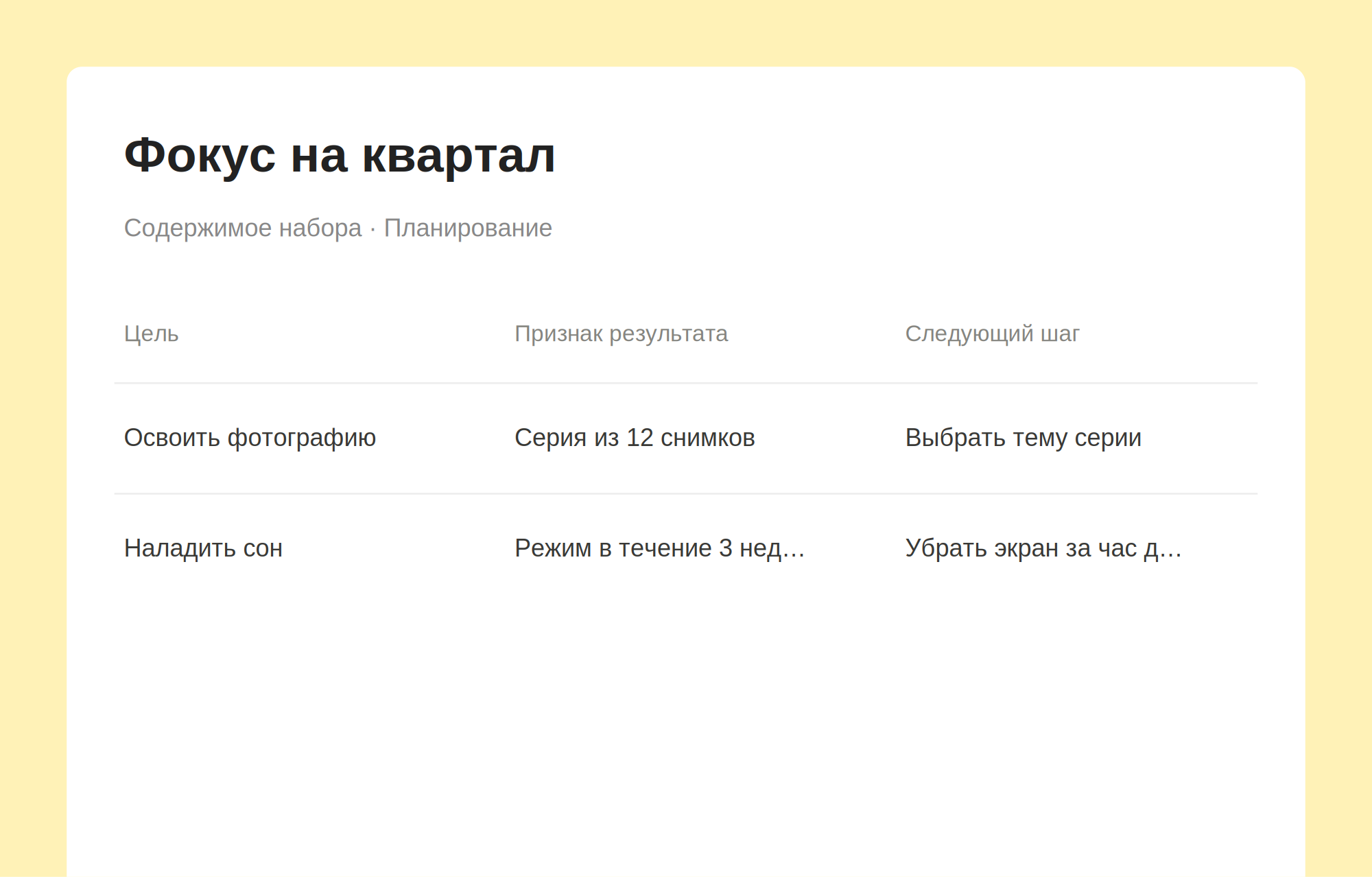Viewport: 1372px width, 877px height.
Task: Select the cell 'Освоить фотографию'
Action: click(x=250, y=438)
